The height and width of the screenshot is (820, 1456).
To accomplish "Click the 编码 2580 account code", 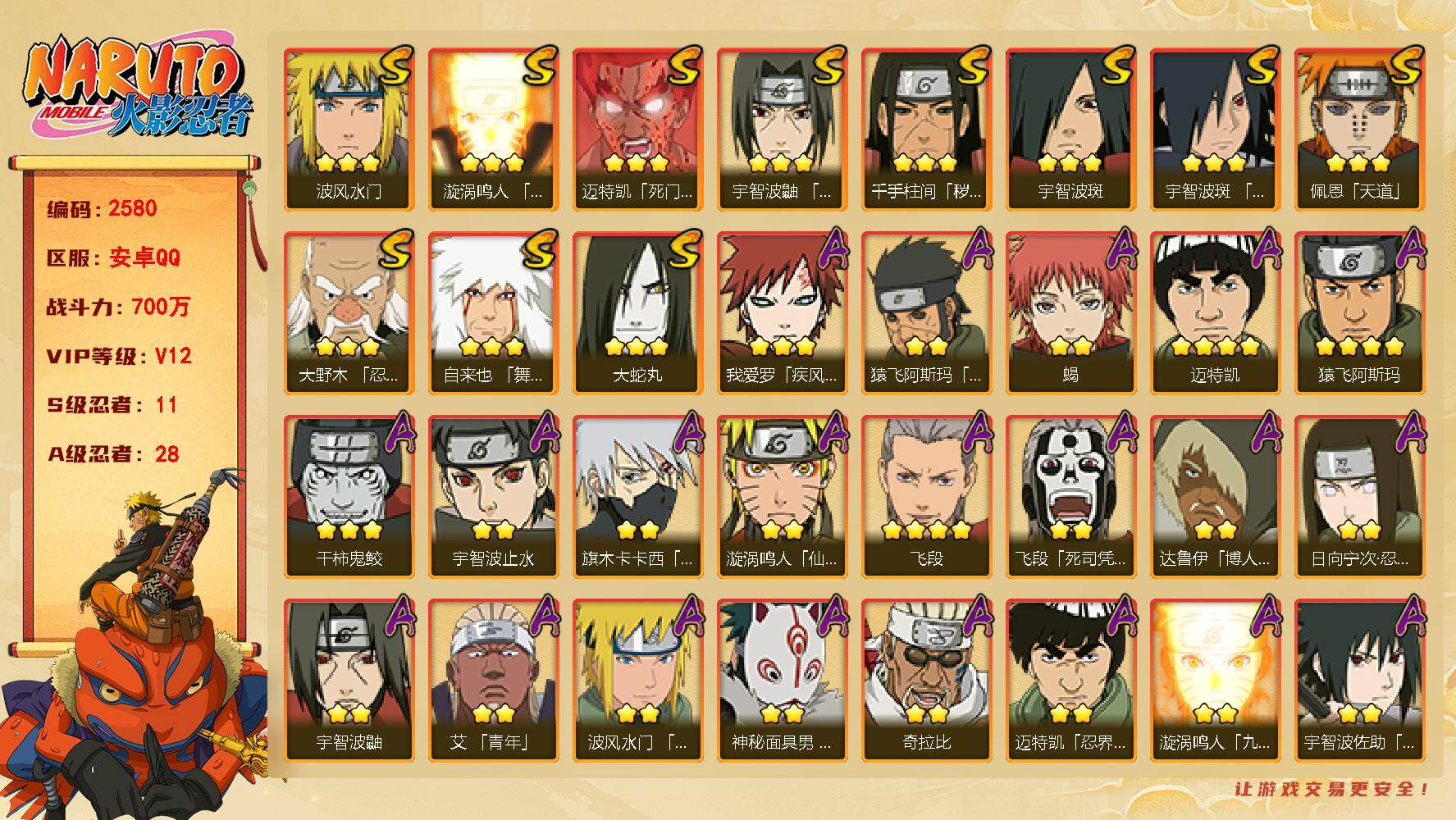I will 102,208.
